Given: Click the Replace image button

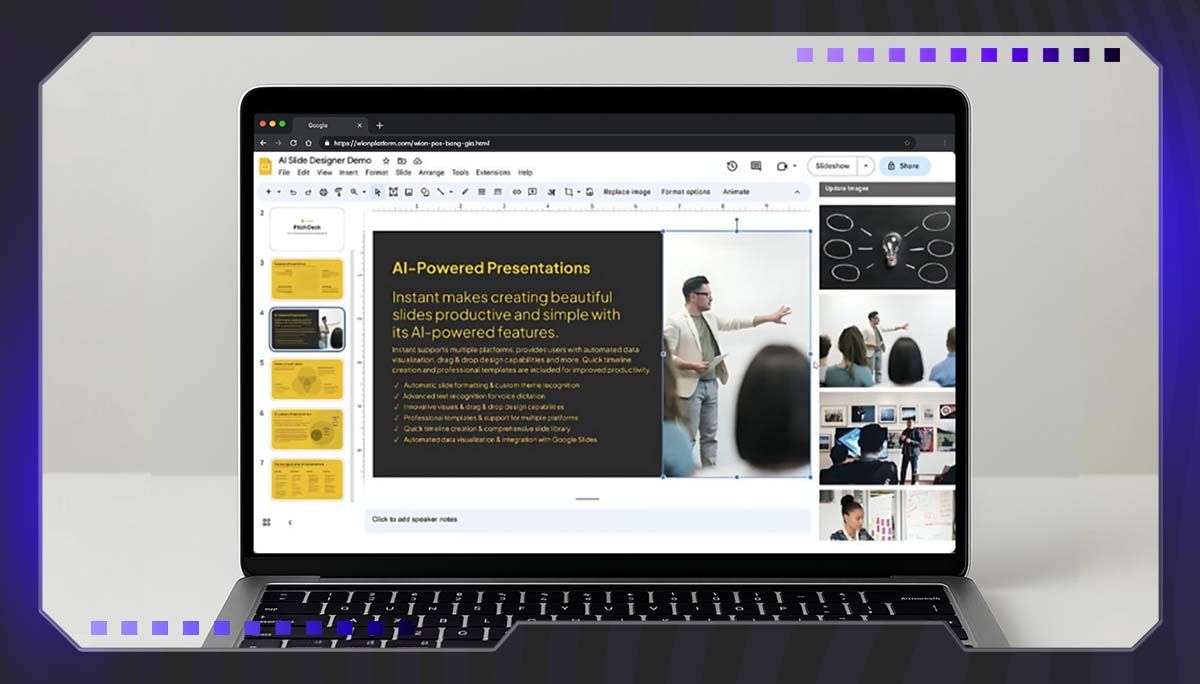Looking at the screenshot, I should click(627, 192).
